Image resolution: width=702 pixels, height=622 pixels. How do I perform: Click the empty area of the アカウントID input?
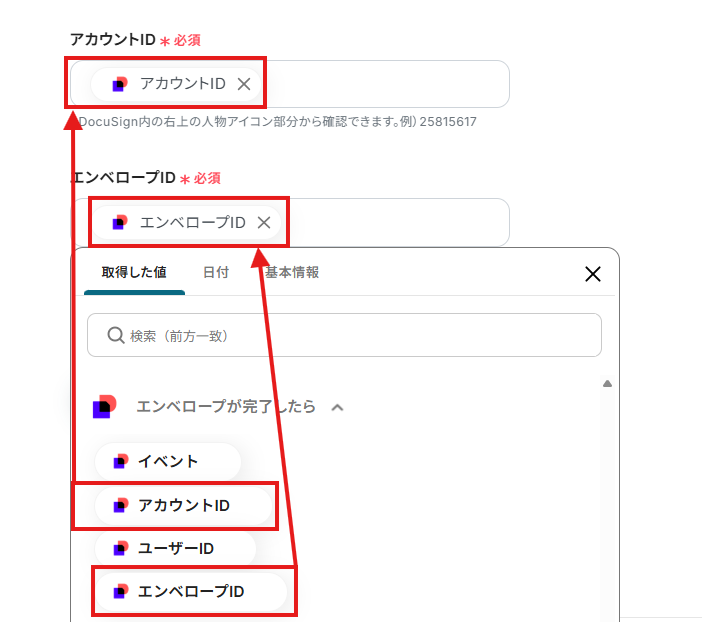(x=390, y=84)
